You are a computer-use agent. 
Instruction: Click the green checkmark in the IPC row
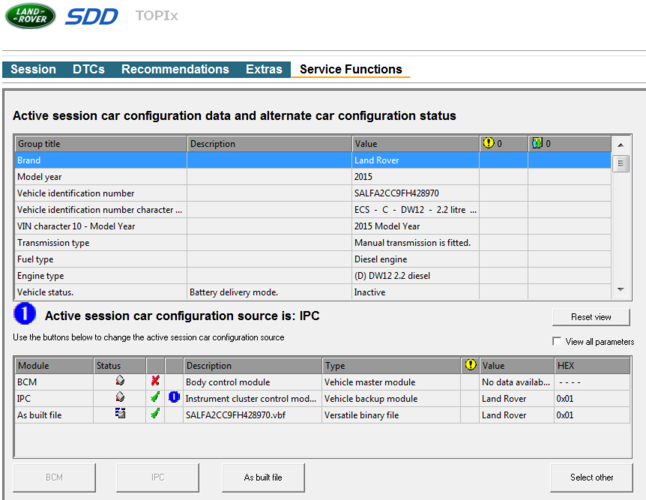tap(155, 397)
